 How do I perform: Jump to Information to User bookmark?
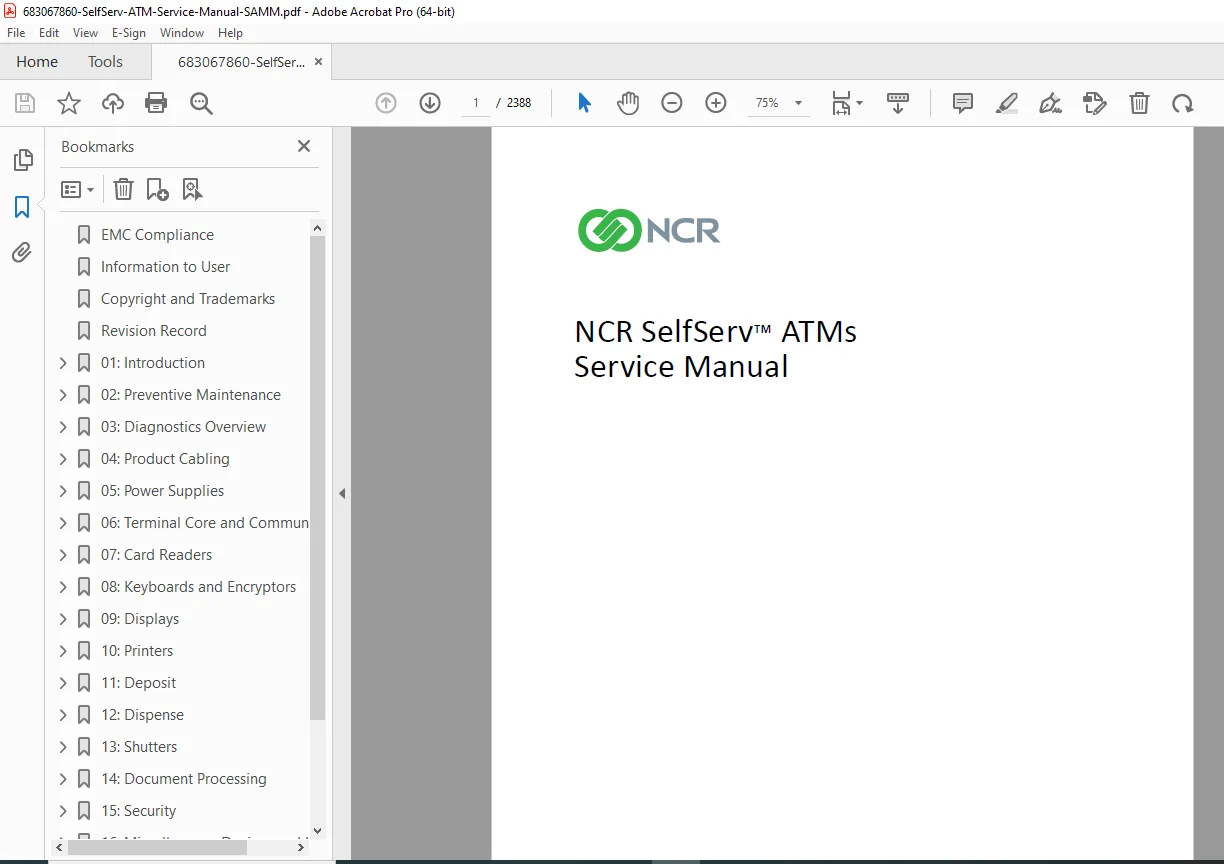[165, 267]
